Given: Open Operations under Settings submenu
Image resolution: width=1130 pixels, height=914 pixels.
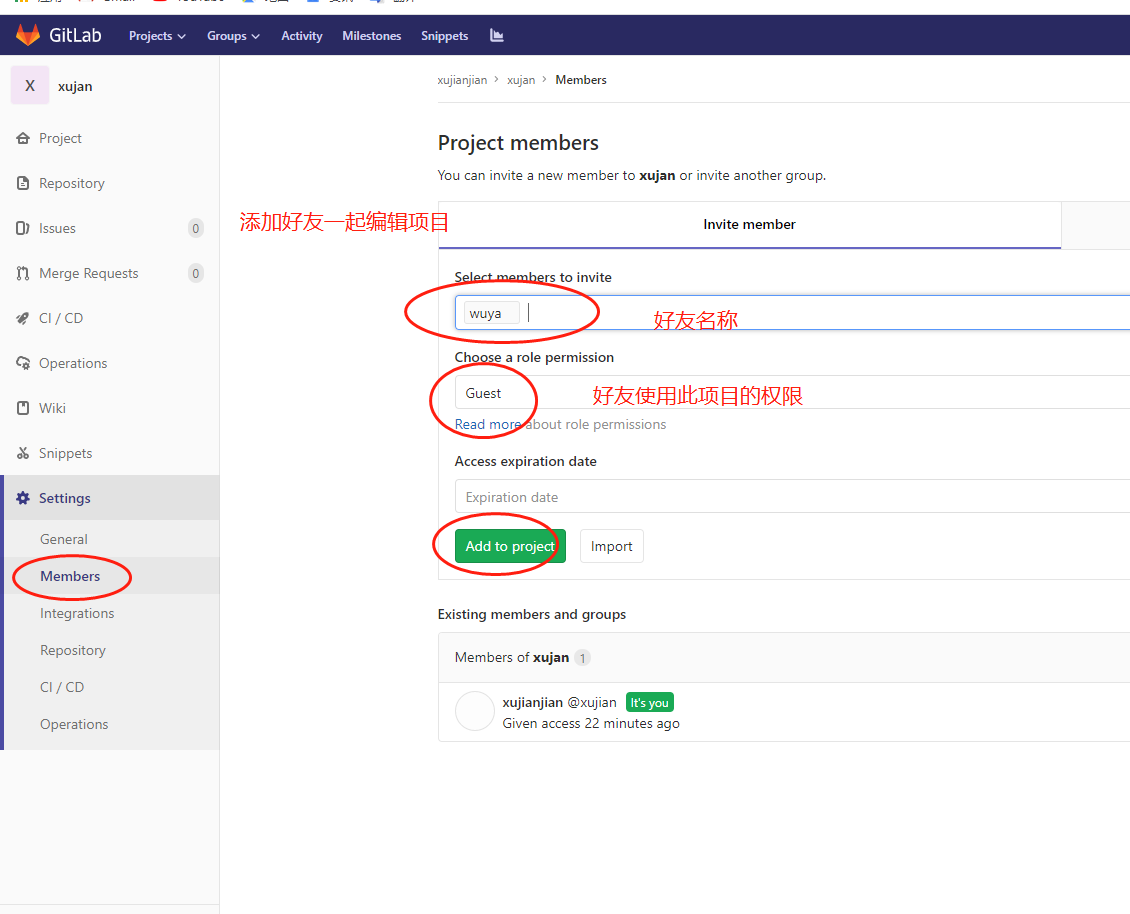Looking at the screenshot, I should pyautogui.click(x=74, y=724).
